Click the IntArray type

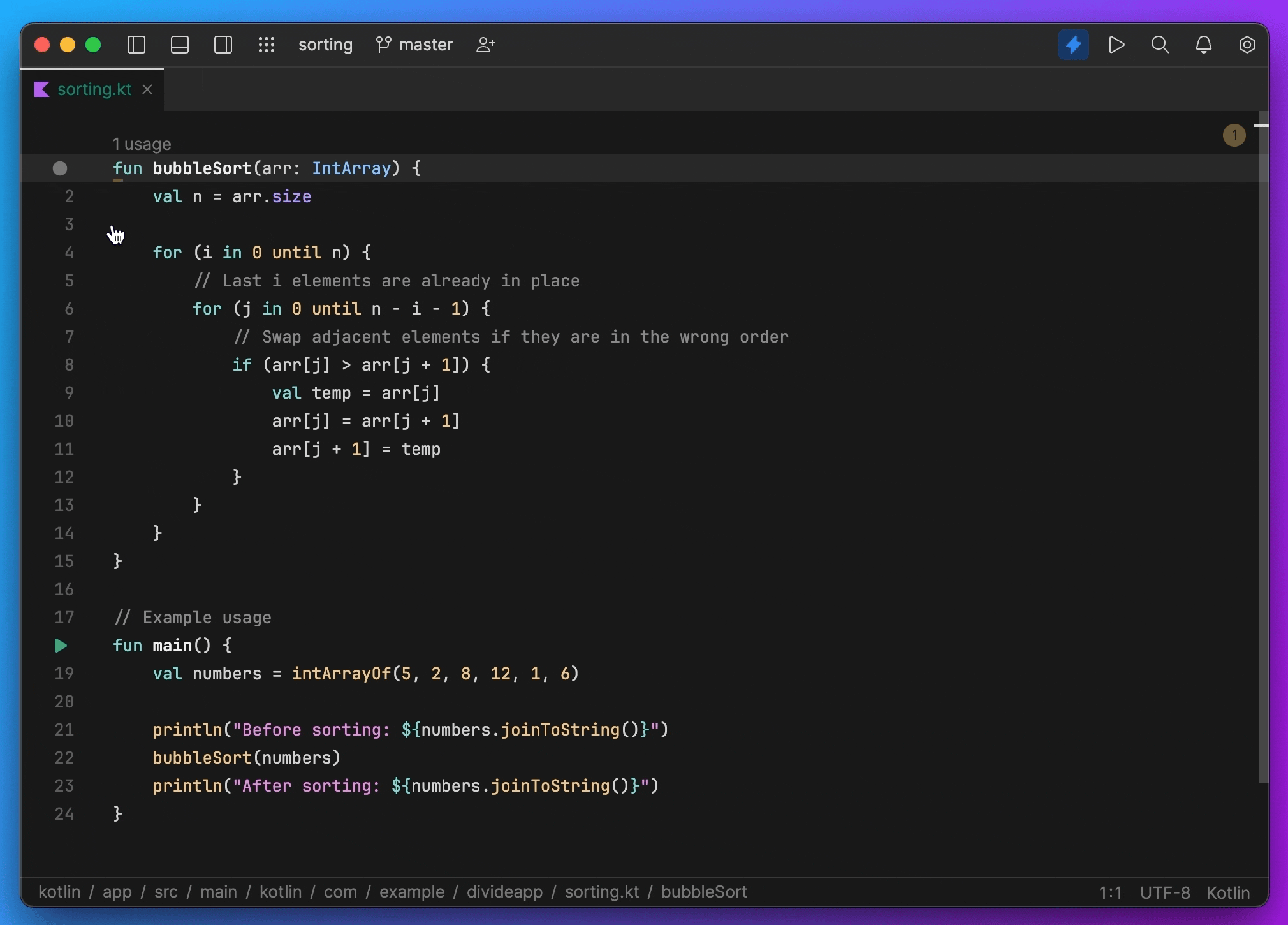click(x=351, y=168)
